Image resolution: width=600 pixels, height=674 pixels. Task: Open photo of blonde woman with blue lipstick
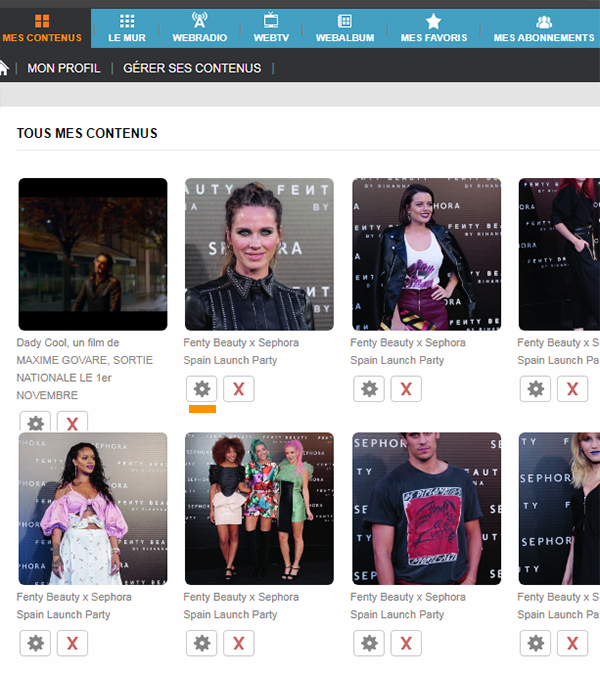tap(559, 509)
